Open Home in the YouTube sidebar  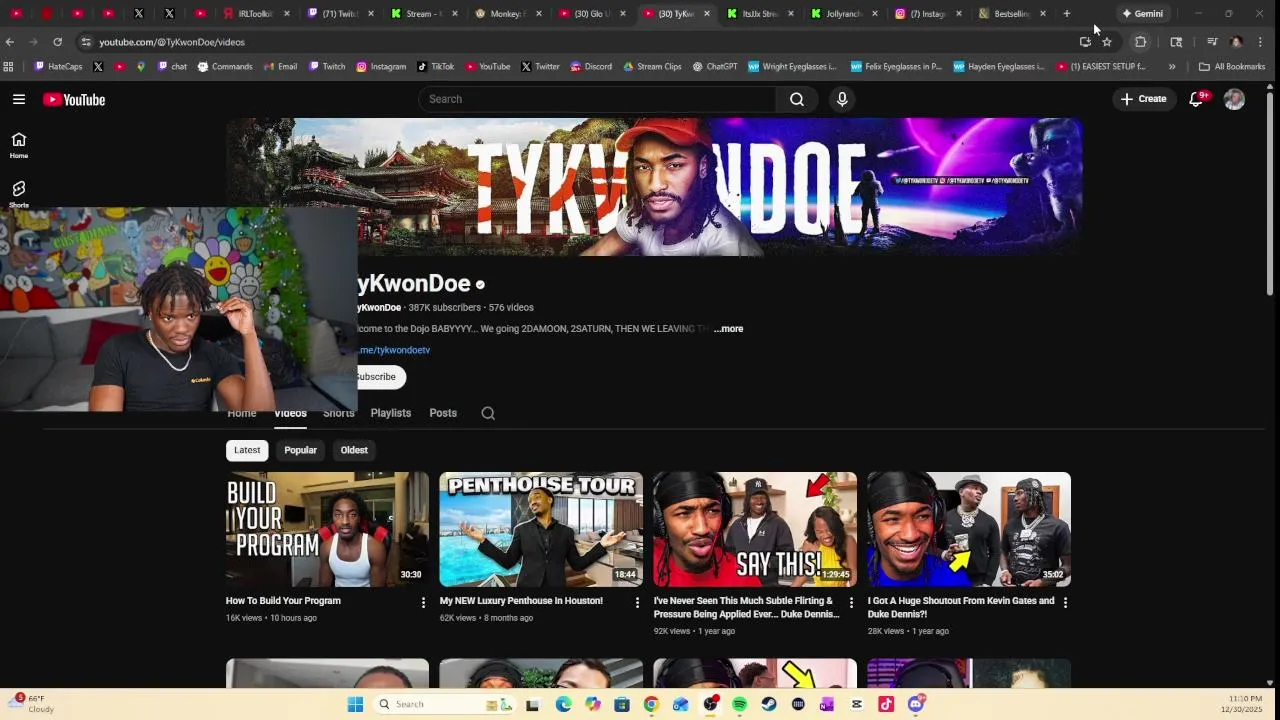(x=19, y=145)
